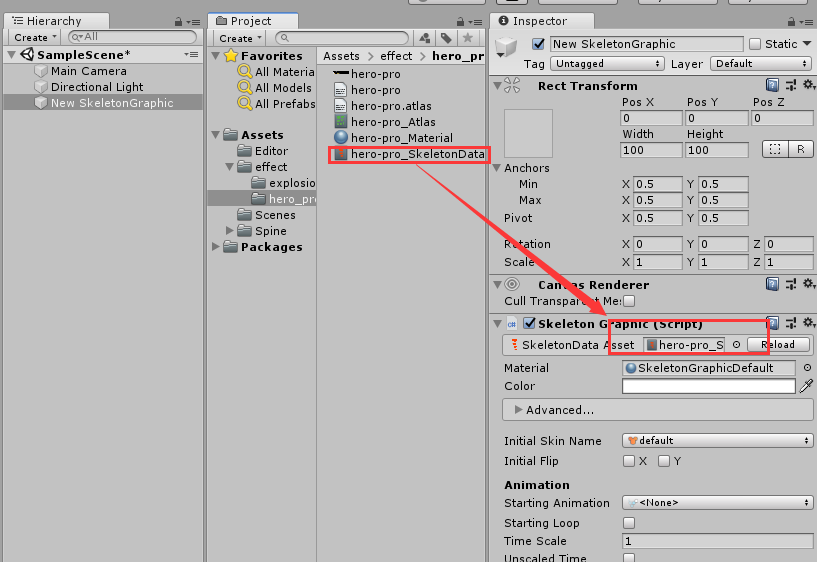Toggle Cull Transparent Mesh checkbox

629,301
